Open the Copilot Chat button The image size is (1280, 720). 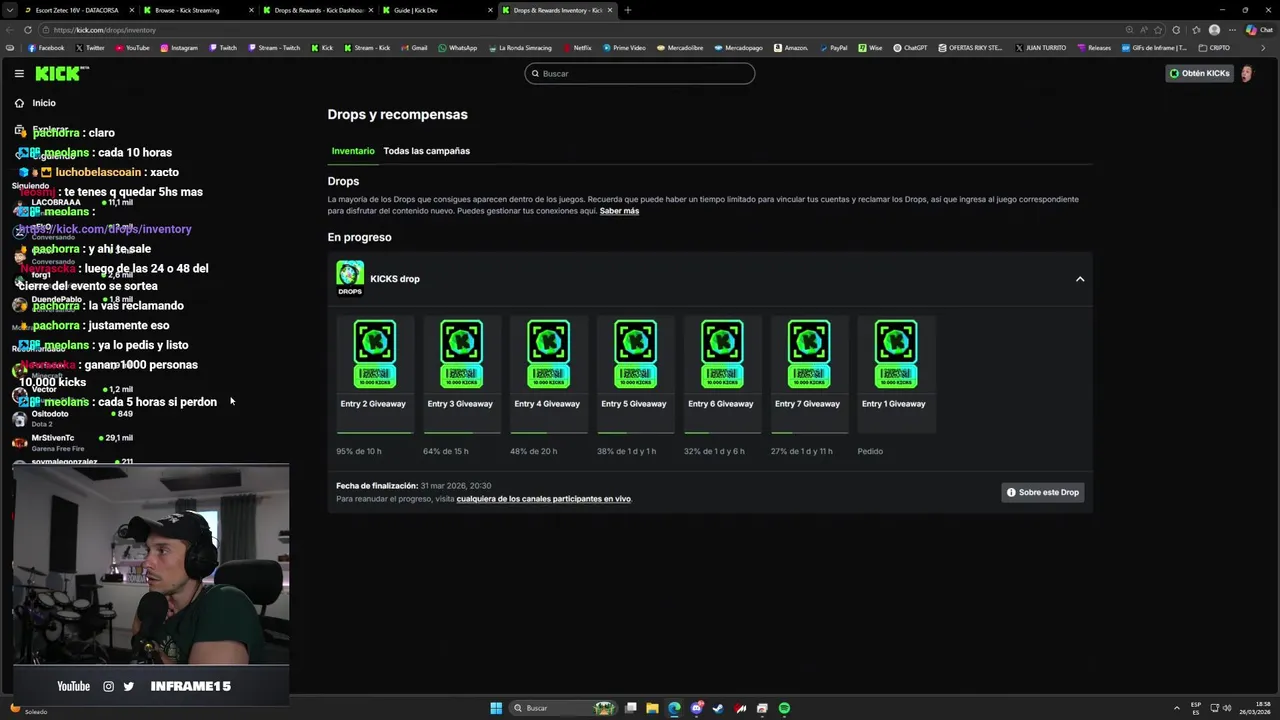coord(1262,30)
